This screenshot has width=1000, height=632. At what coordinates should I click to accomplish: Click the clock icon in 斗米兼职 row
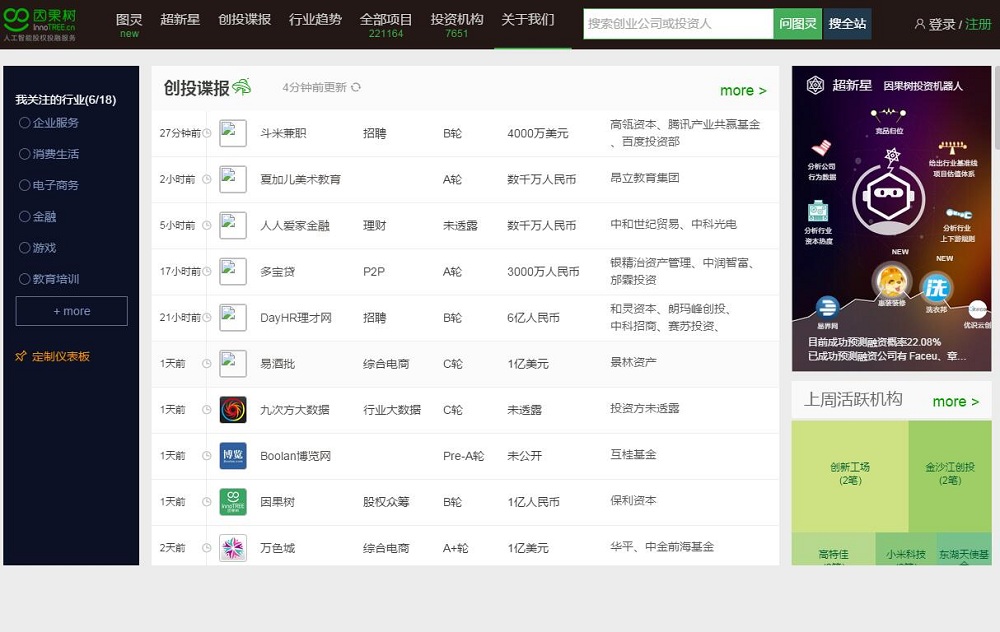(207, 133)
